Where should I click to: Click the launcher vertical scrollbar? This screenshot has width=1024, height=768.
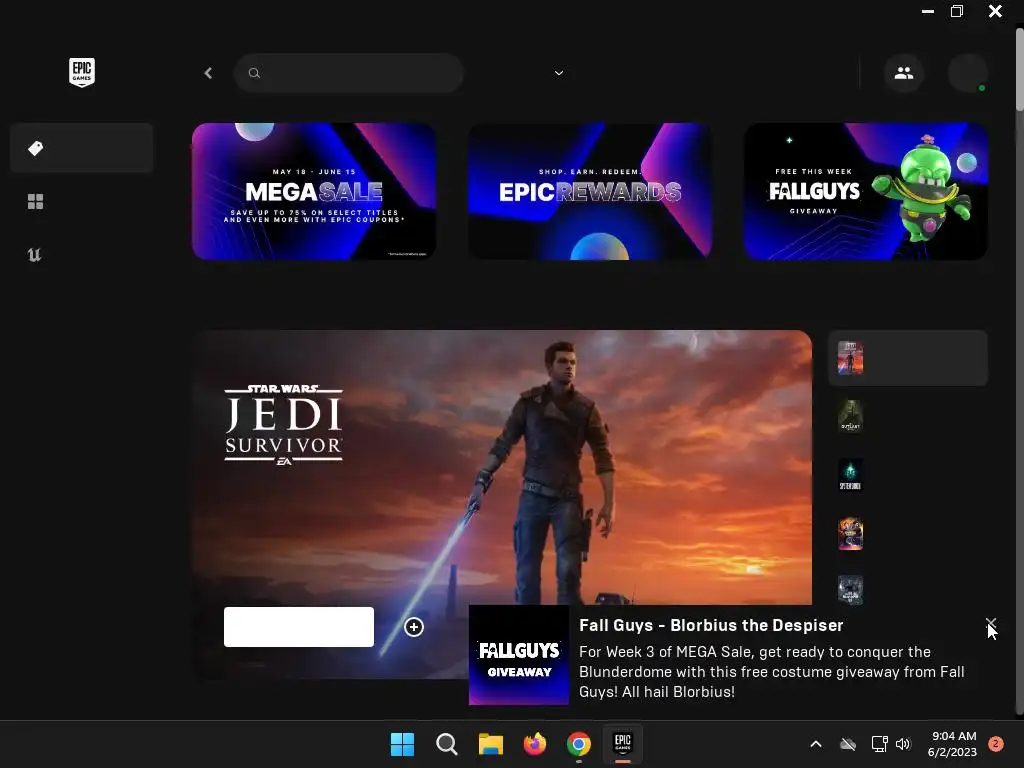[x=1019, y=67]
